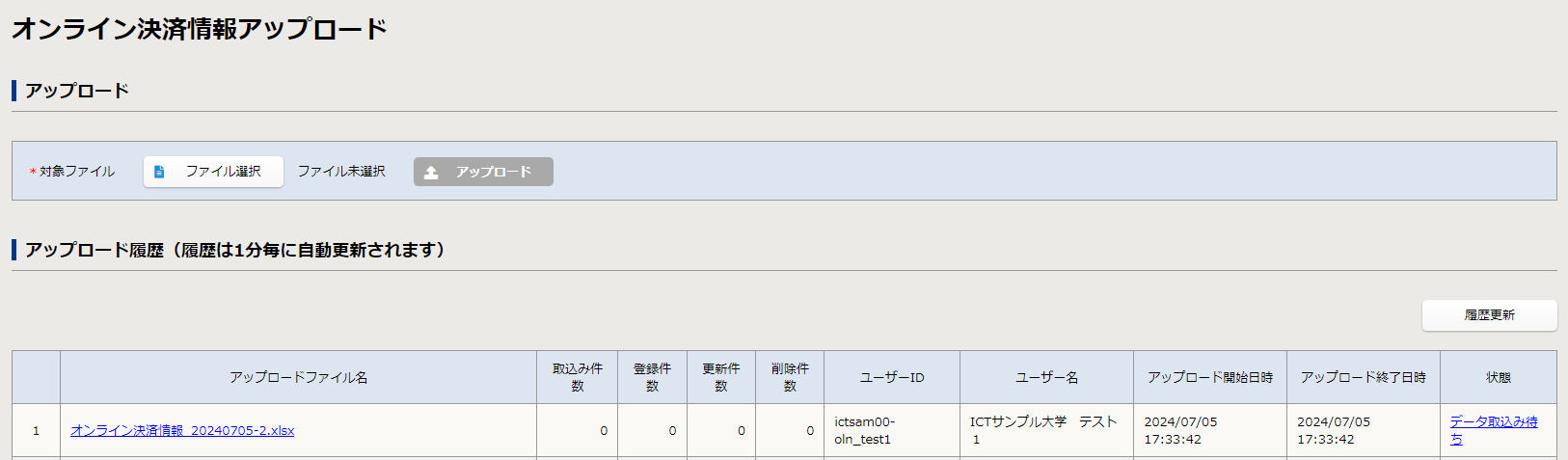
Task: Click the 状態 column header
Action: 1498,378
